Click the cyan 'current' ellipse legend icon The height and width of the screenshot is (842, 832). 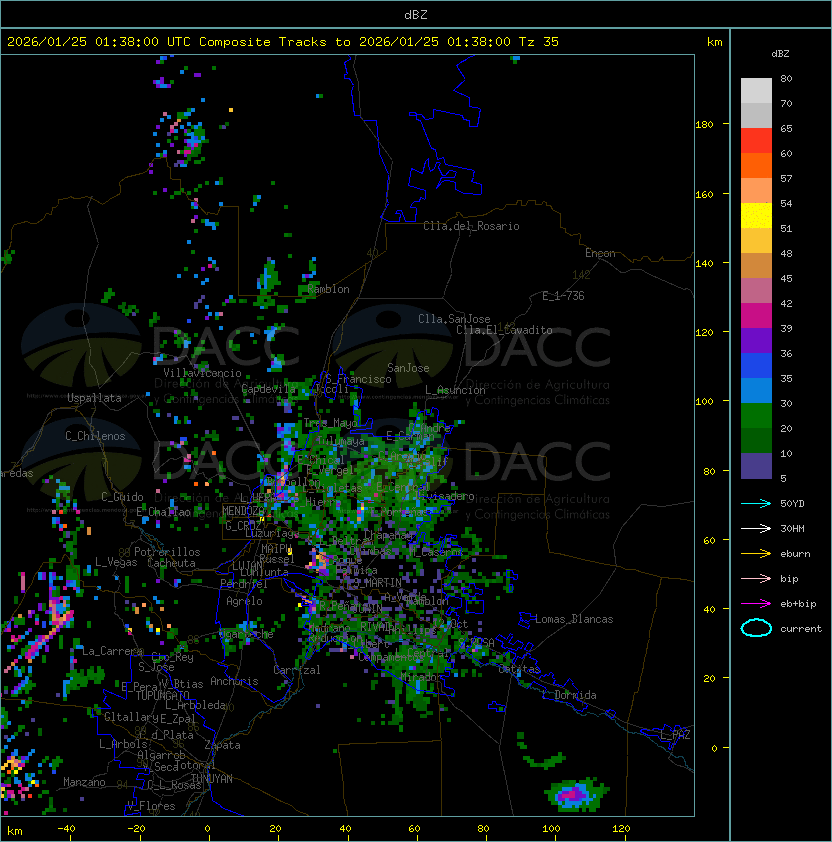756,628
